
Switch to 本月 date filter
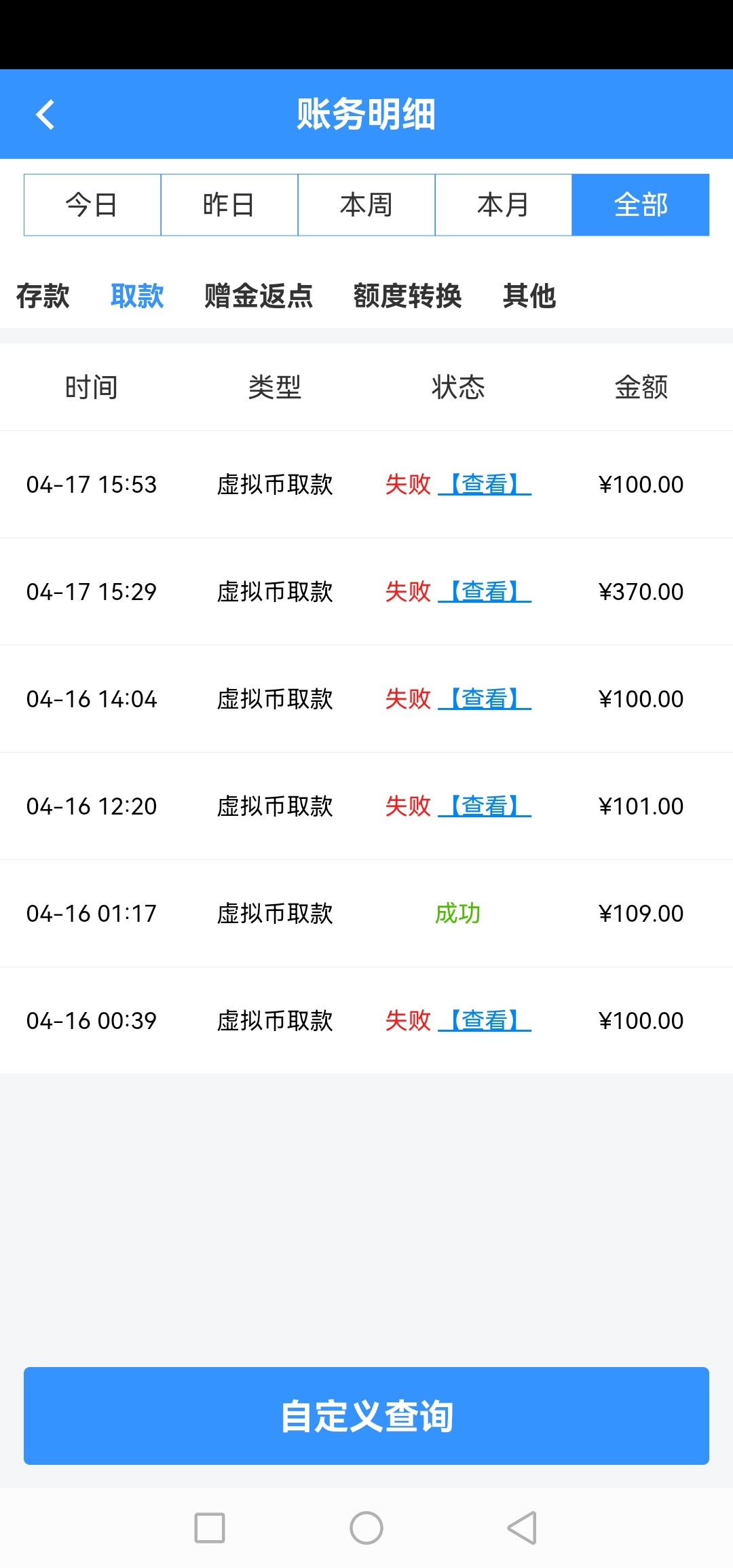coord(504,205)
